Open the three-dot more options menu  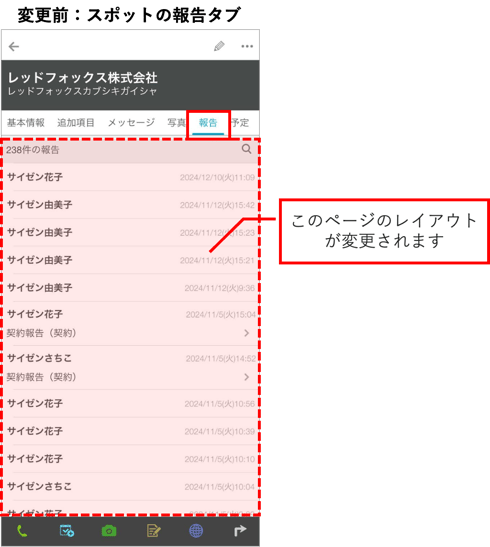coord(247,46)
